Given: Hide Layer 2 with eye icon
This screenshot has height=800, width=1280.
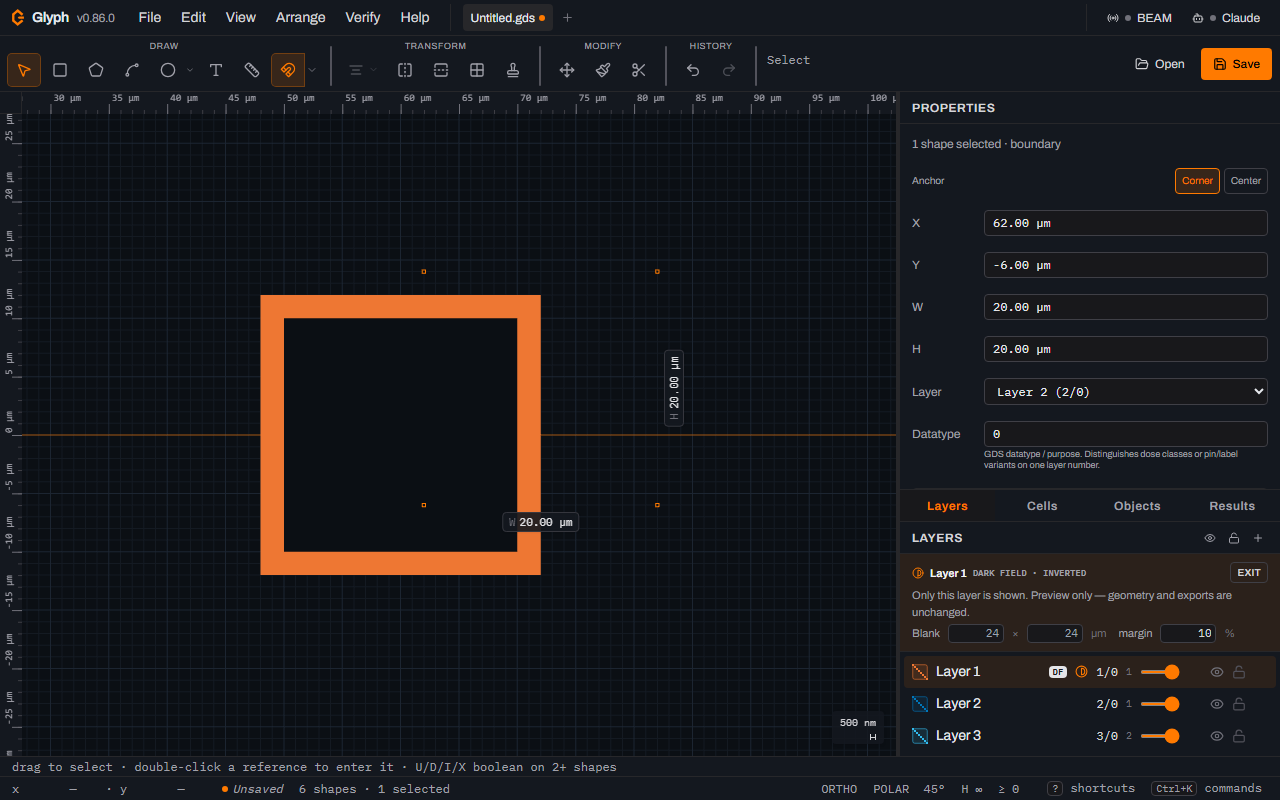Looking at the screenshot, I should (1217, 704).
